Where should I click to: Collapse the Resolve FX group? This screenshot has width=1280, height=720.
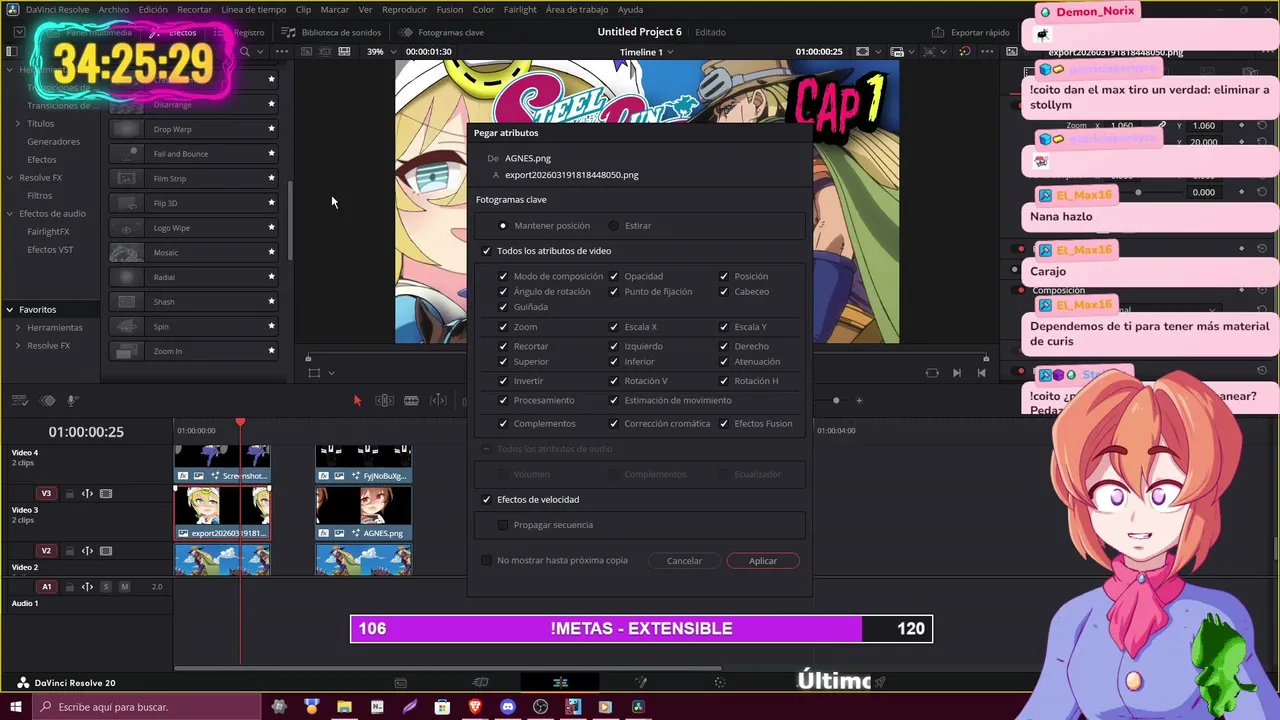tap(10, 178)
